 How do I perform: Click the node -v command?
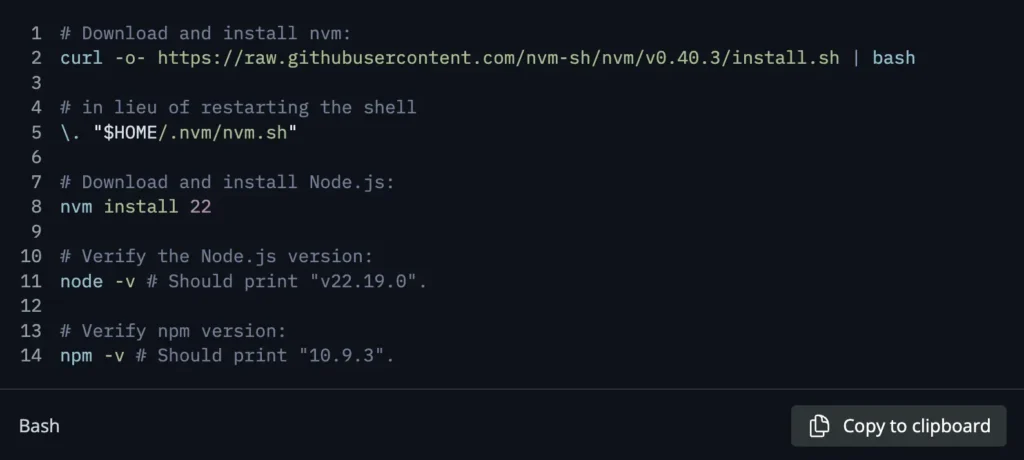97,282
